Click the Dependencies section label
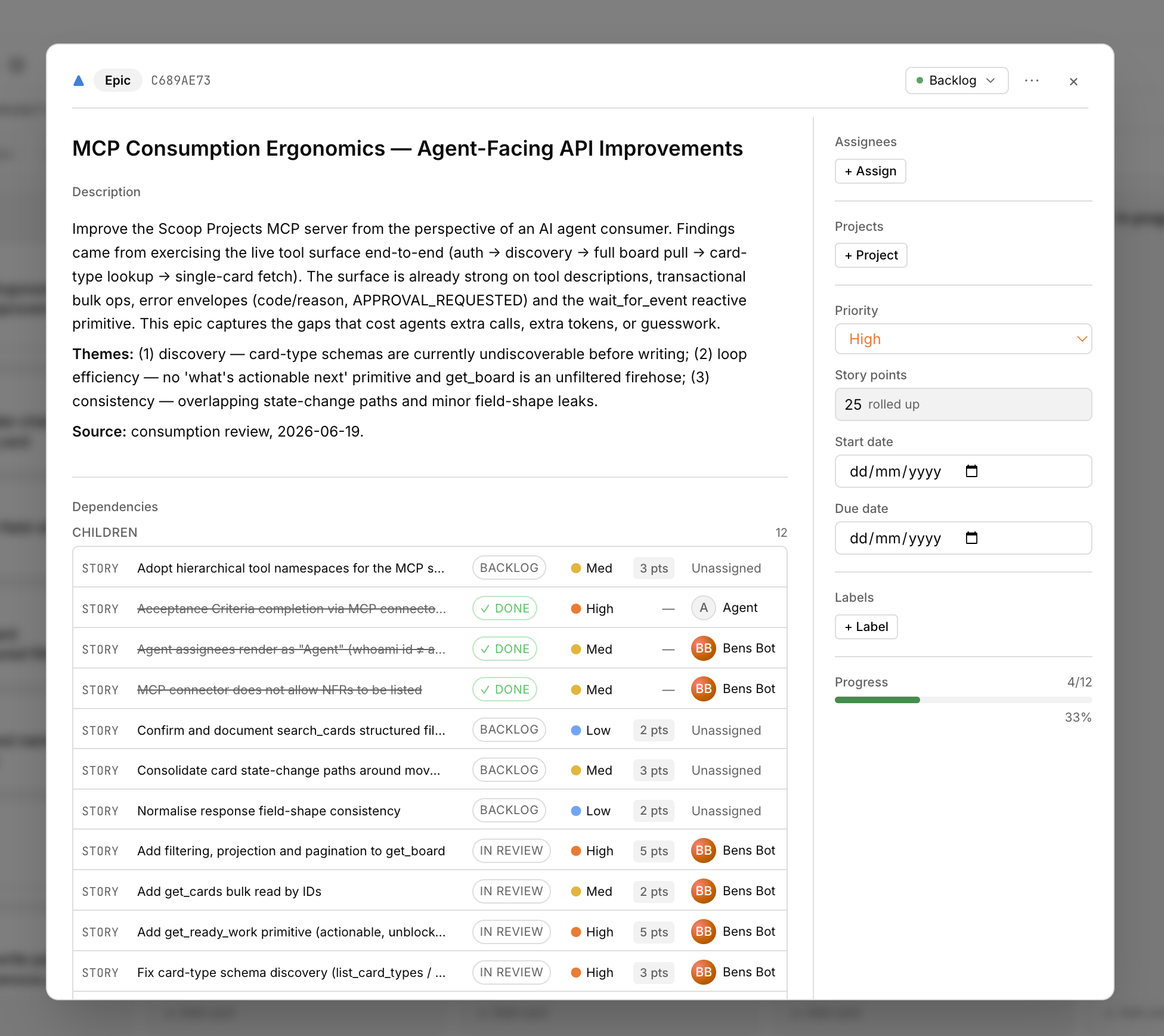 115,507
